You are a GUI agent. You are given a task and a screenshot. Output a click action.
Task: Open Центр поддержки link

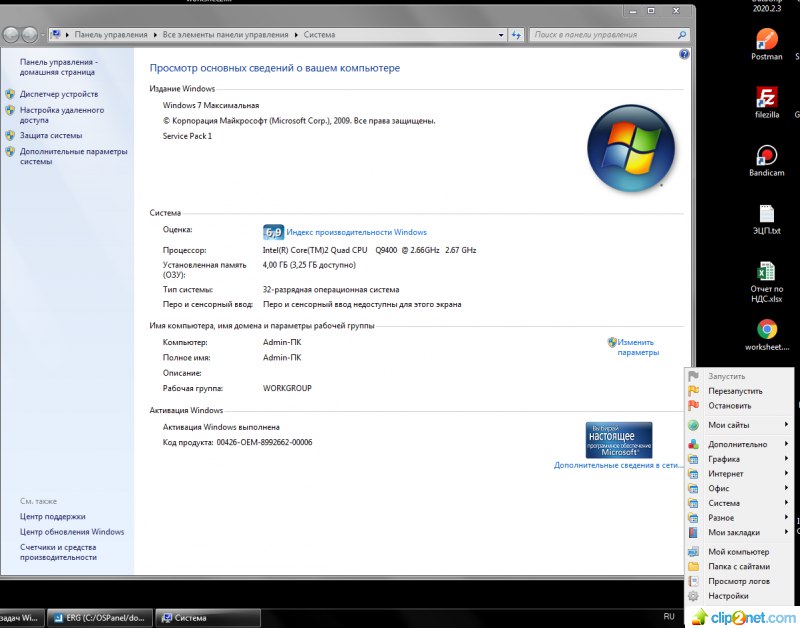(53, 516)
